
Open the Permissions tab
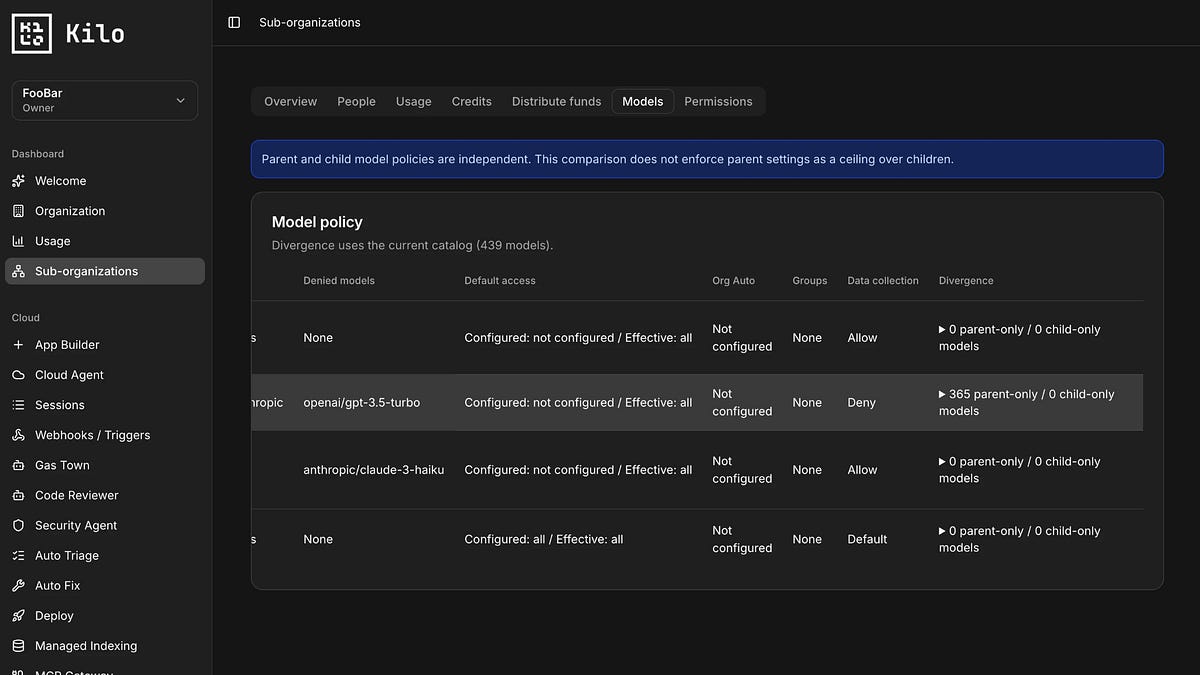[x=718, y=101]
